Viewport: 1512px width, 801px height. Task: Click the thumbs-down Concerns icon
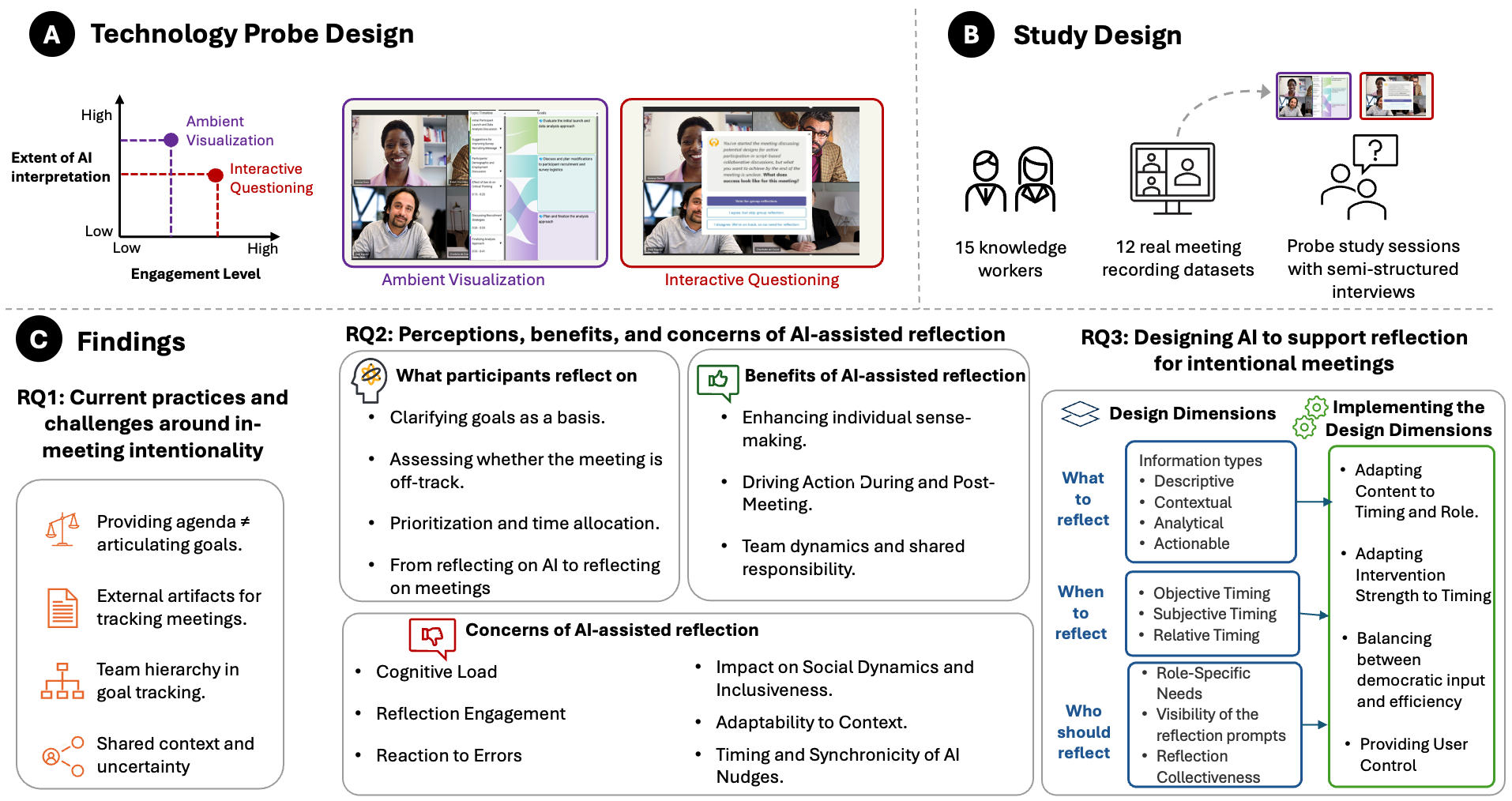pos(432,636)
